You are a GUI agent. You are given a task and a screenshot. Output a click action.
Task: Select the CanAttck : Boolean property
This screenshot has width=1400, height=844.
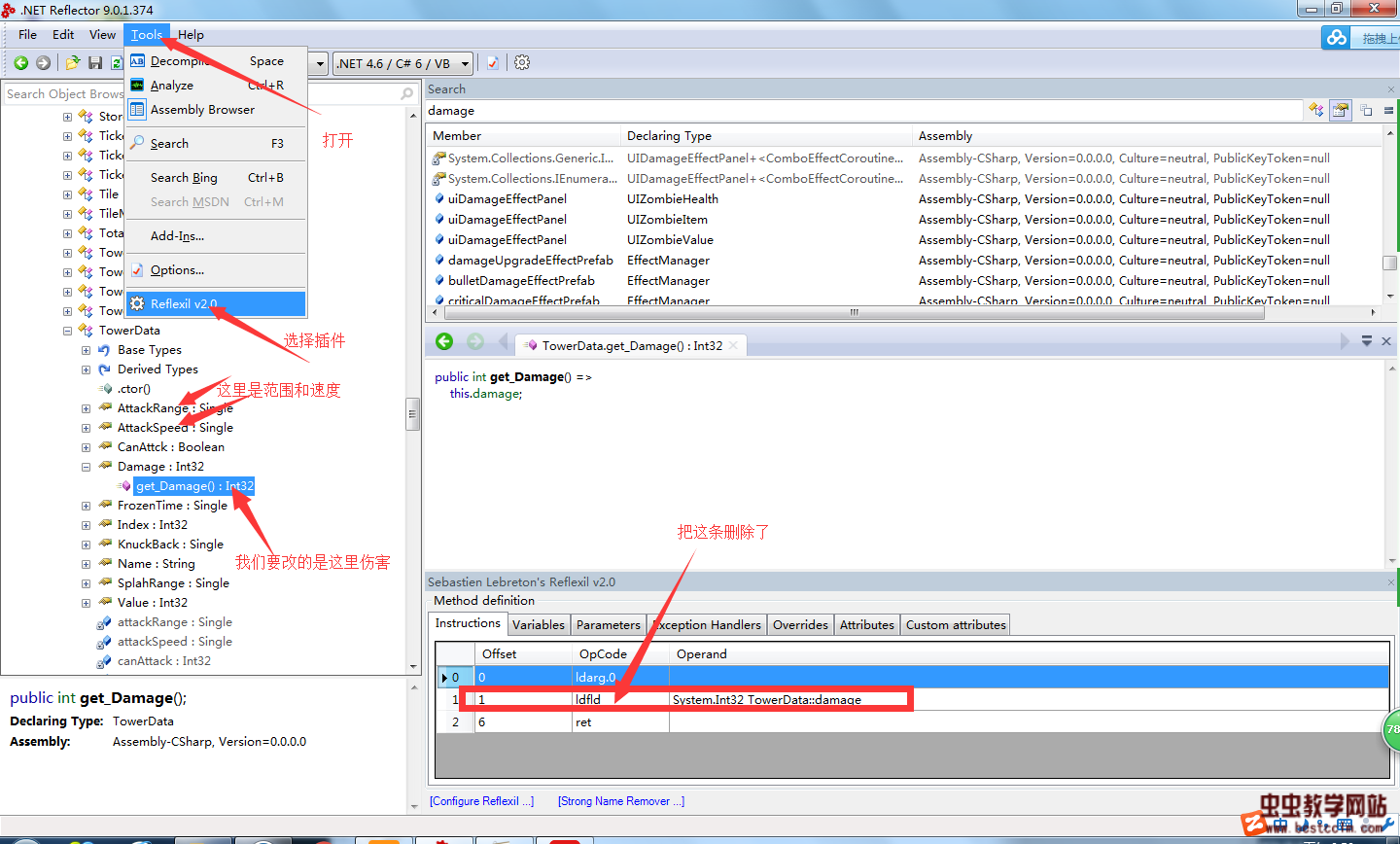(x=171, y=447)
